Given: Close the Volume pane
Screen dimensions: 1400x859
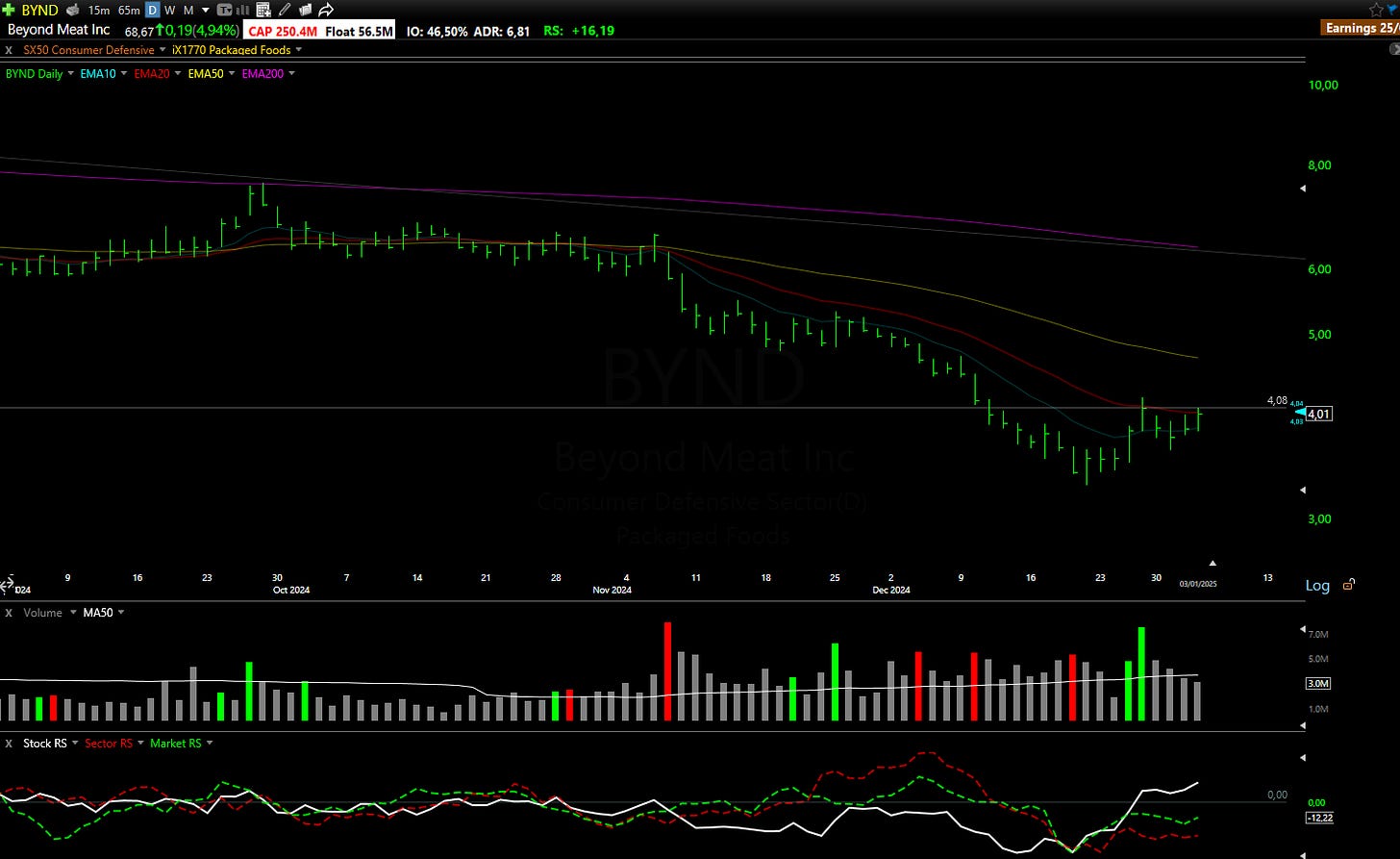Looking at the screenshot, I should click(9, 613).
